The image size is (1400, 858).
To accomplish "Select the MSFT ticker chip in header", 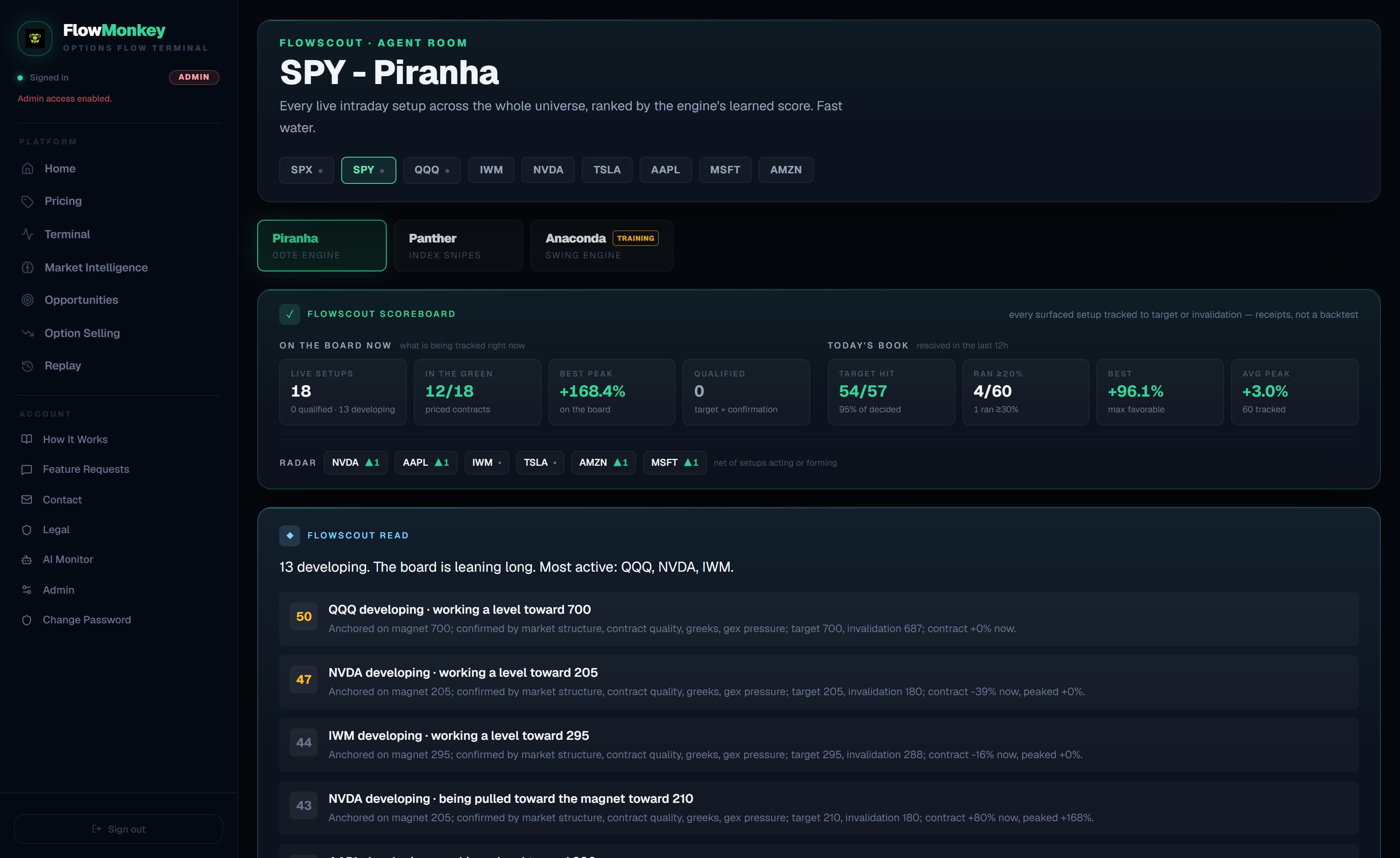I will pyautogui.click(x=725, y=170).
